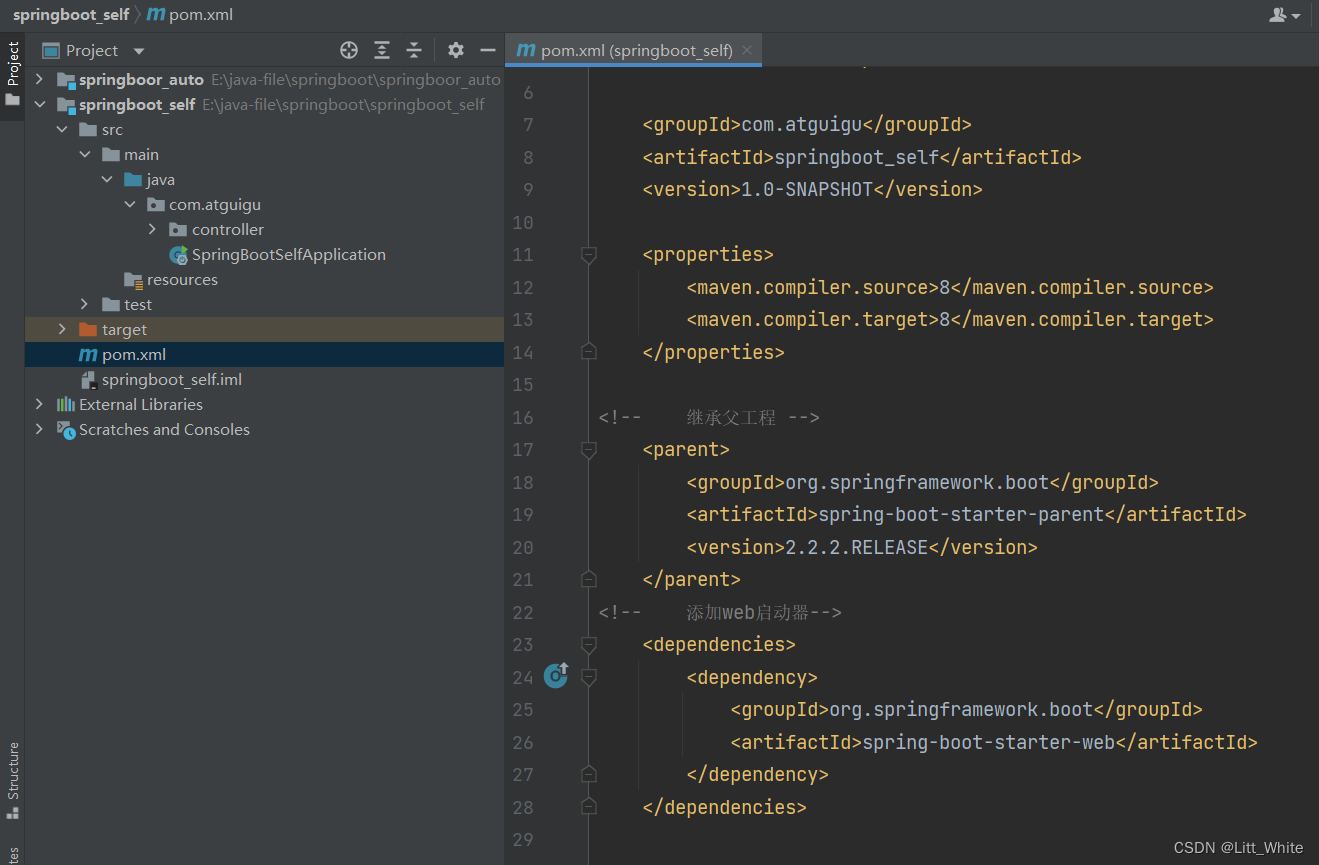Open Project panel settings gear
Screen dimensions: 1319x865
coord(456,50)
